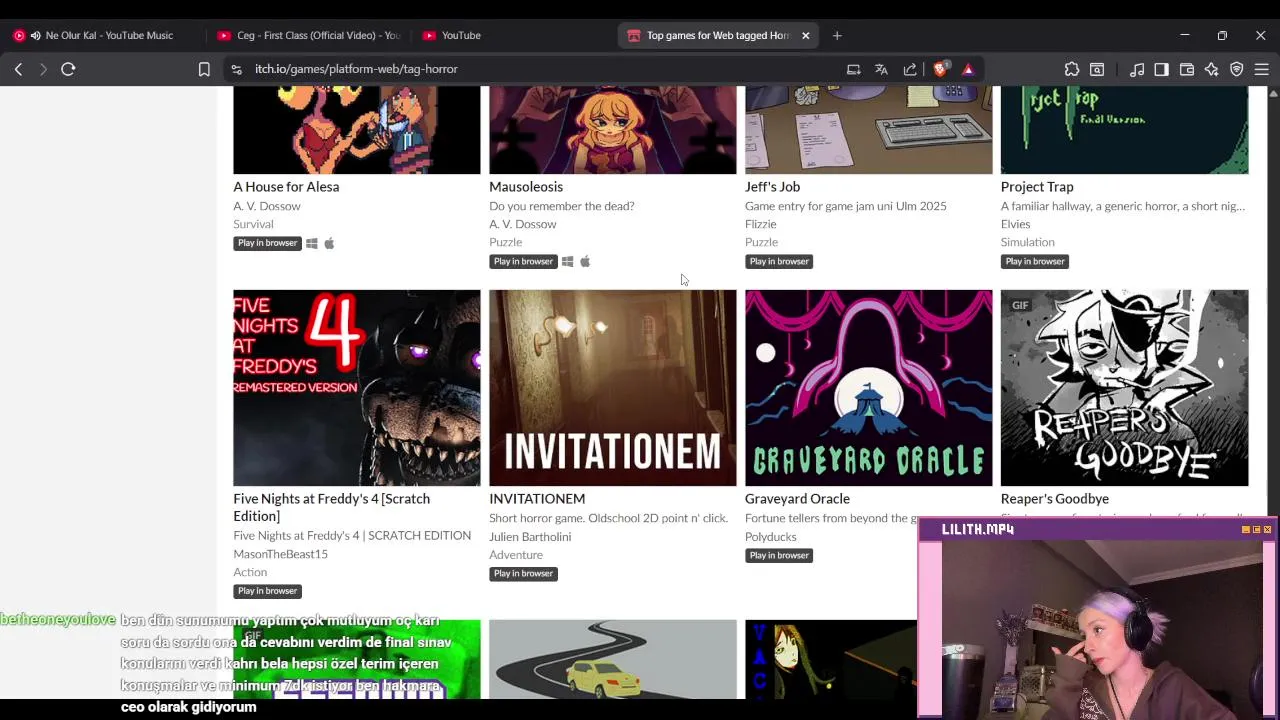1280x720 pixels.
Task: Click Windows icon under A House for Alesa
Action: (x=312, y=243)
